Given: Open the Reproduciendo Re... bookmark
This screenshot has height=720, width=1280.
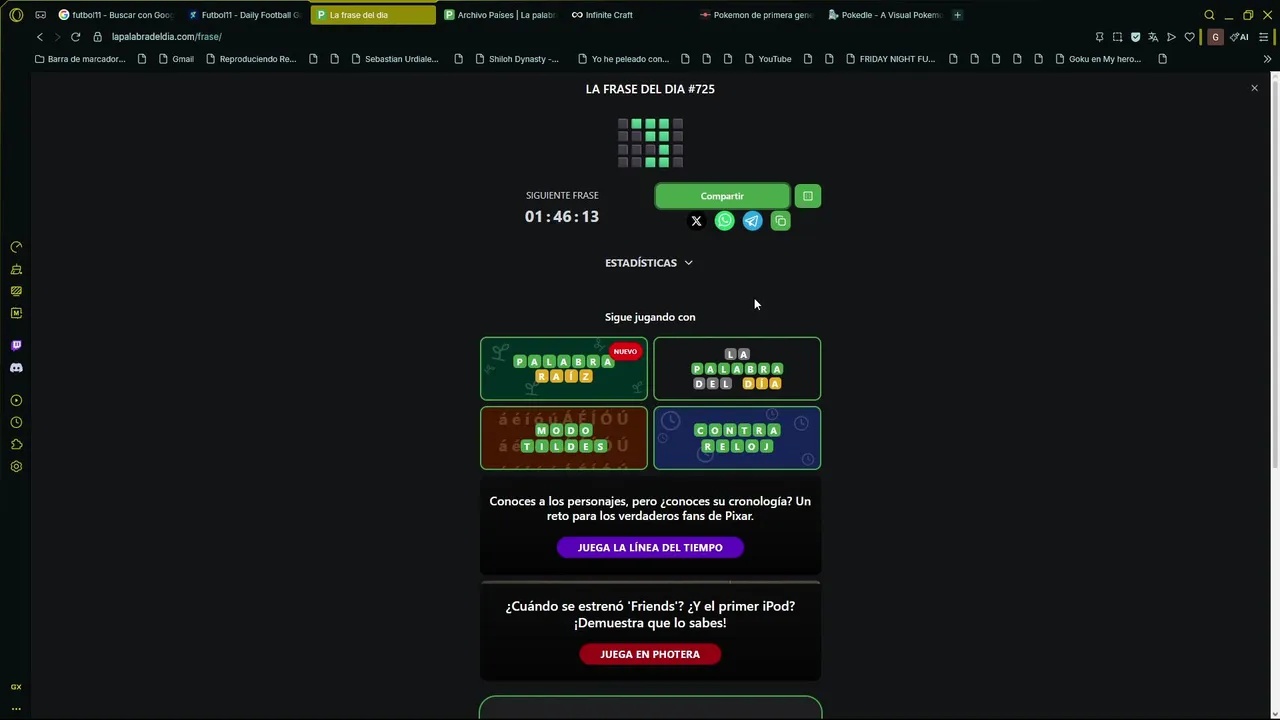Looking at the screenshot, I should (x=250, y=59).
